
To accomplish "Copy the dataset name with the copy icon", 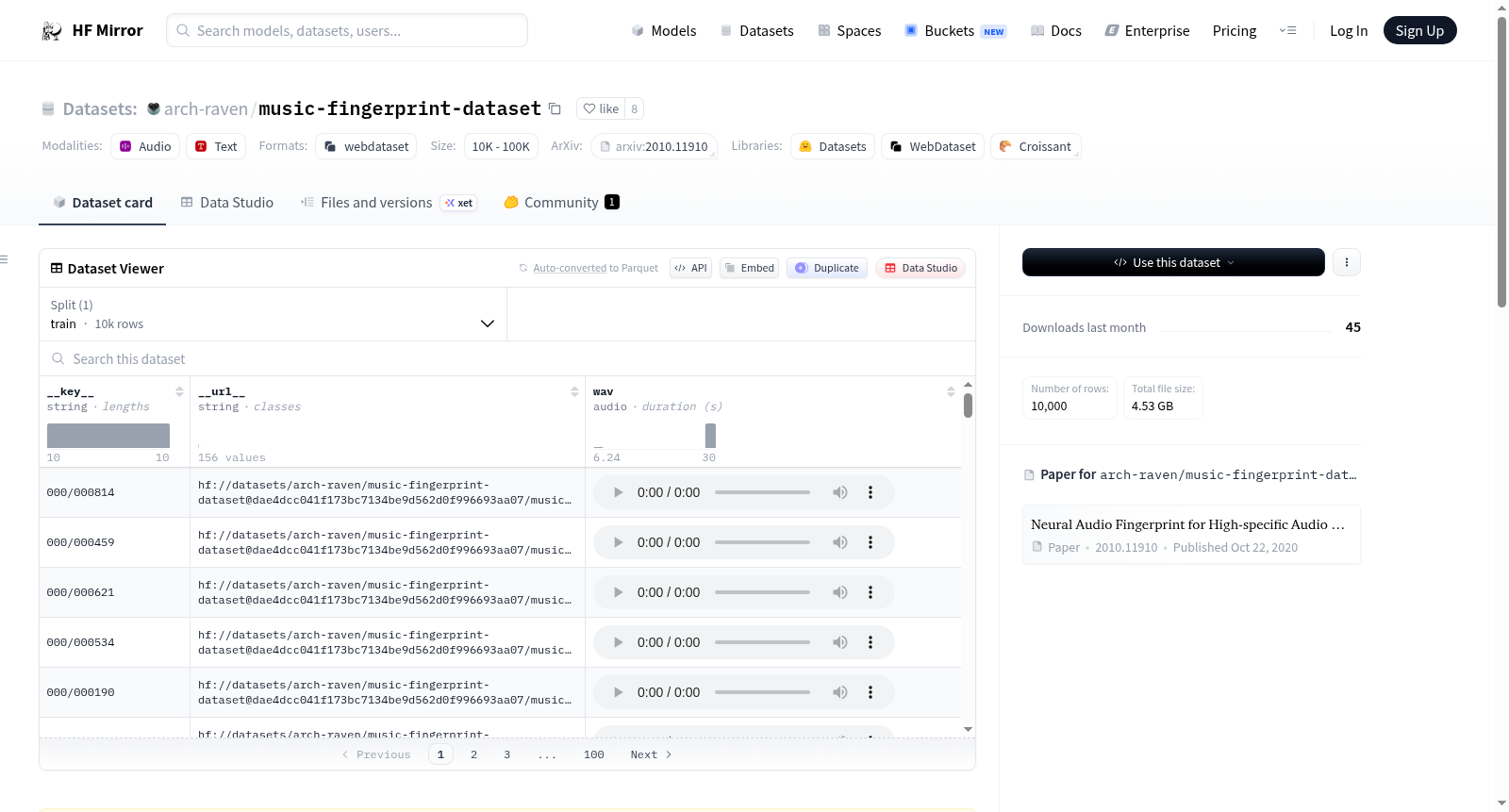I will pyautogui.click(x=556, y=109).
